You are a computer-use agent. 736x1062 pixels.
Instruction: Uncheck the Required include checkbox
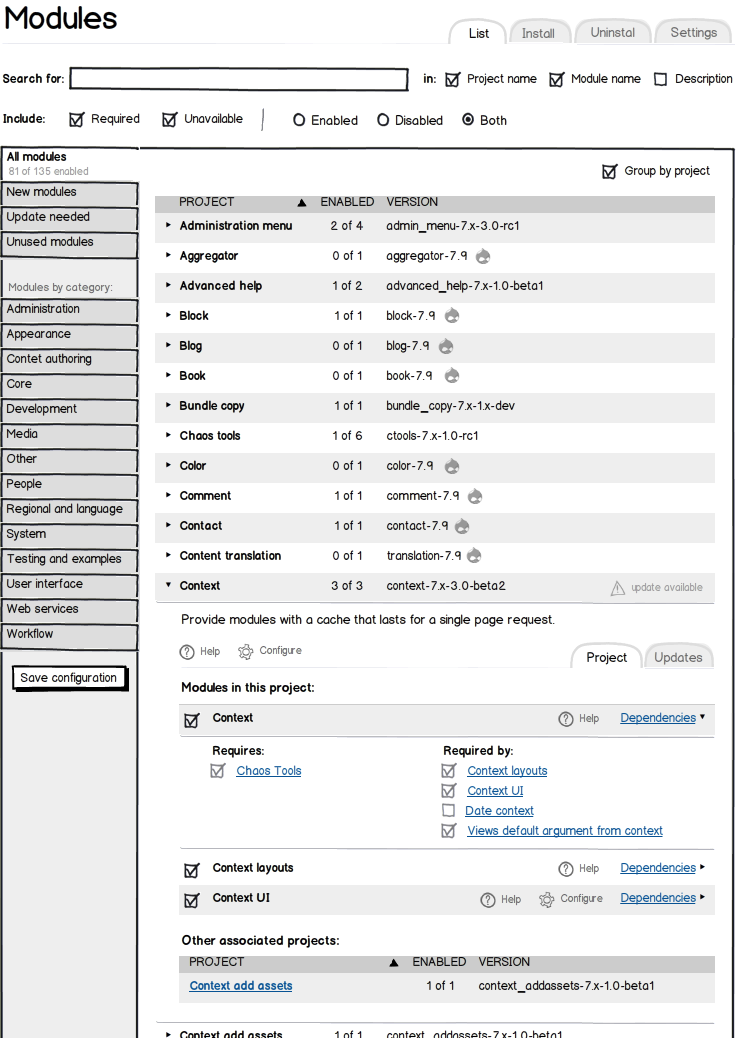click(x=77, y=119)
